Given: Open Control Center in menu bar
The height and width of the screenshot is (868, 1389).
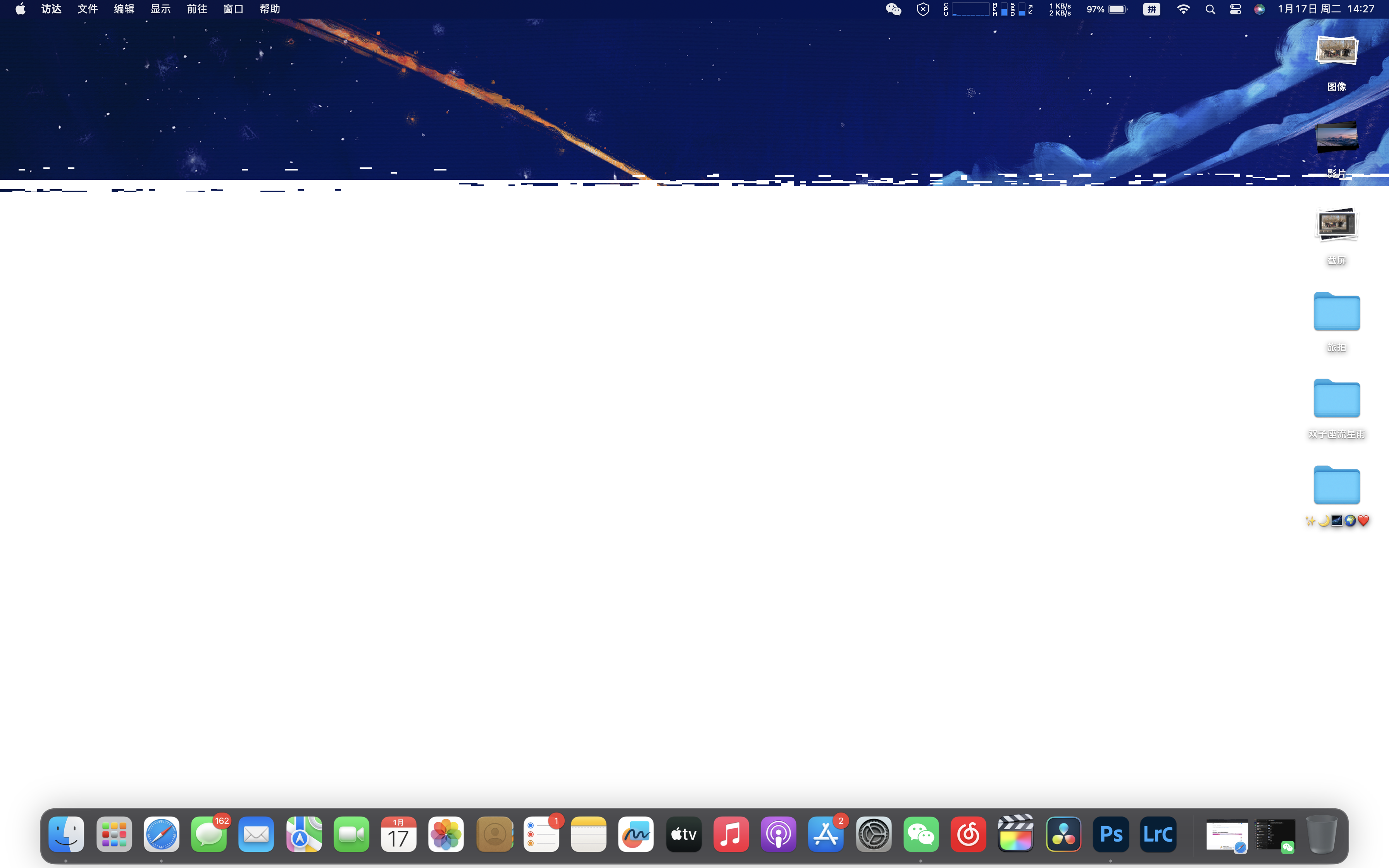Looking at the screenshot, I should click(1235, 9).
